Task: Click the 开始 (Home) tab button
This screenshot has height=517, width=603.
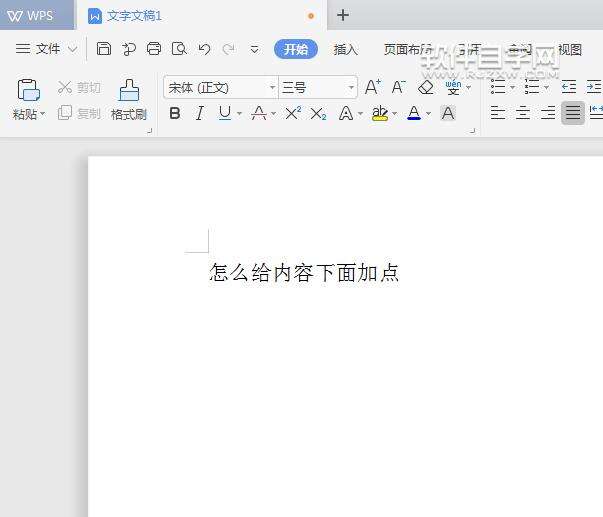Action: tap(295, 49)
